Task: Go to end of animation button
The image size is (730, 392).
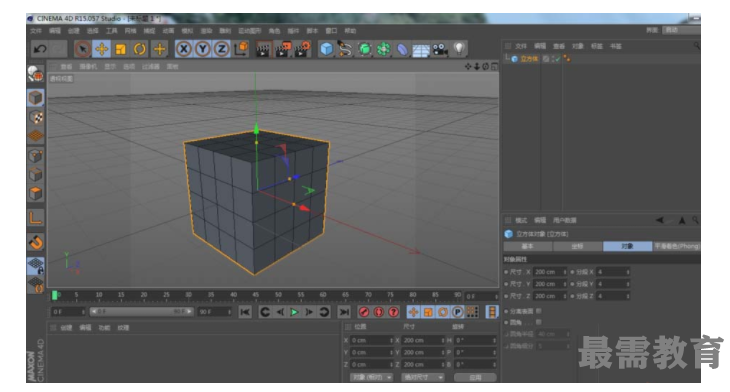Action: tap(344, 312)
